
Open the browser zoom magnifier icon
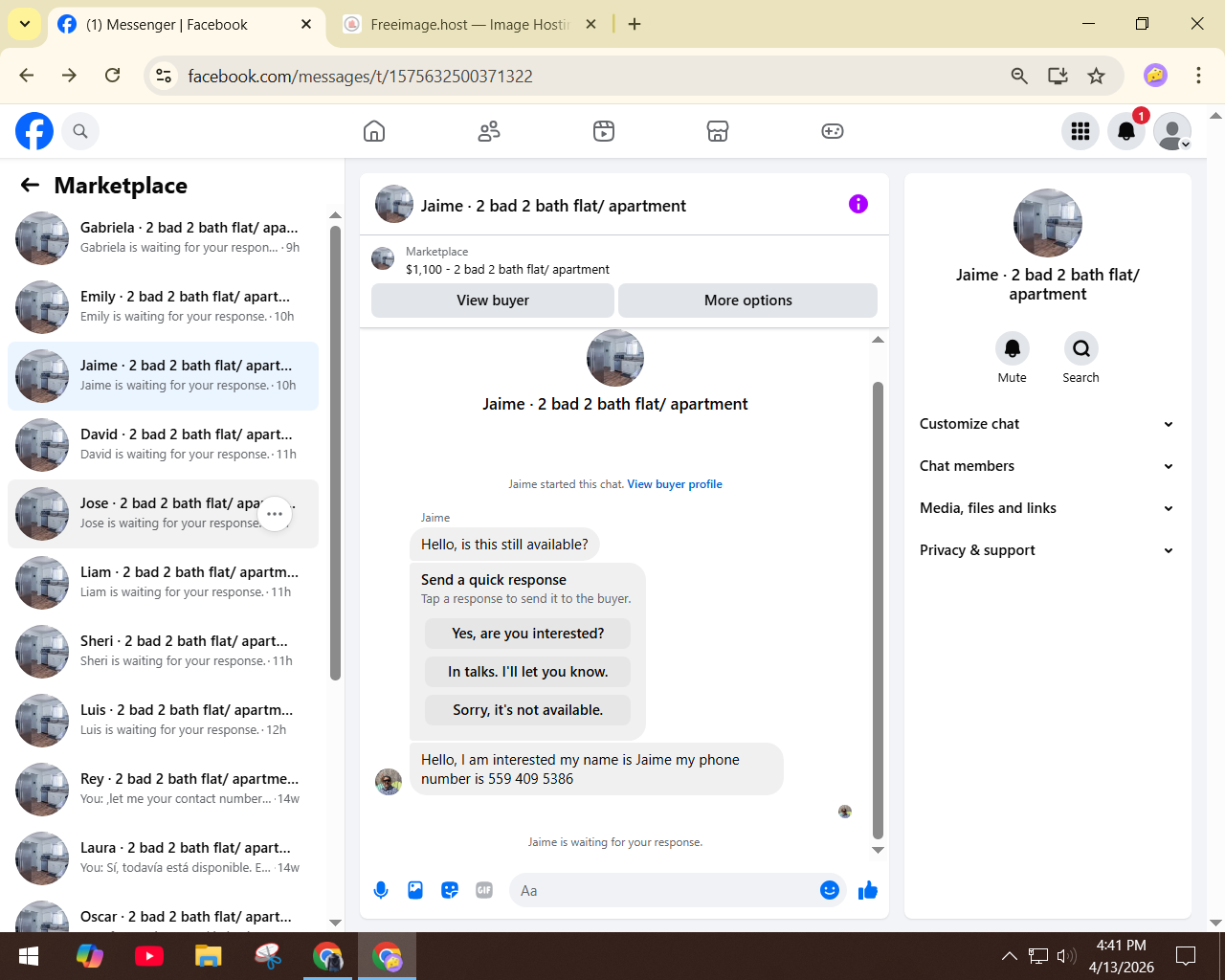point(1019,76)
